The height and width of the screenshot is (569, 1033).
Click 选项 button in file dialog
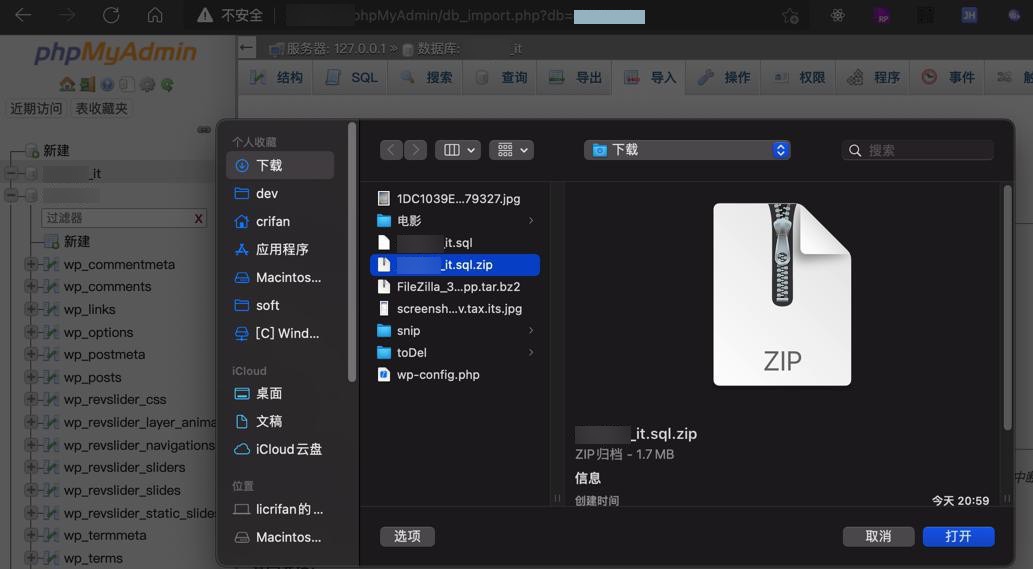pyautogui.click(x=407, y=536)
